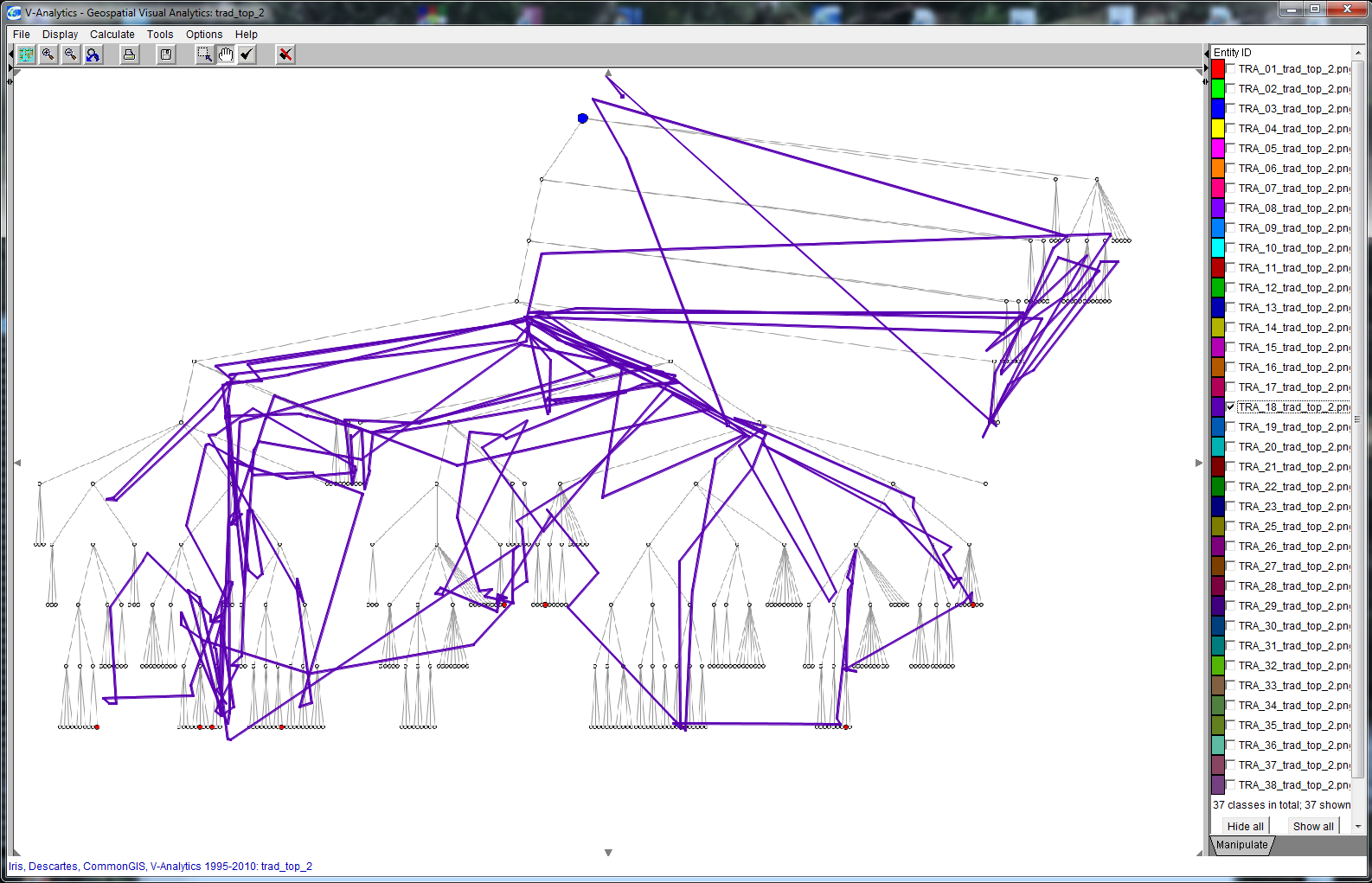Click the undo zoom magnifier icon
This screenshot has height=883, width=1372.
point(93,54)
